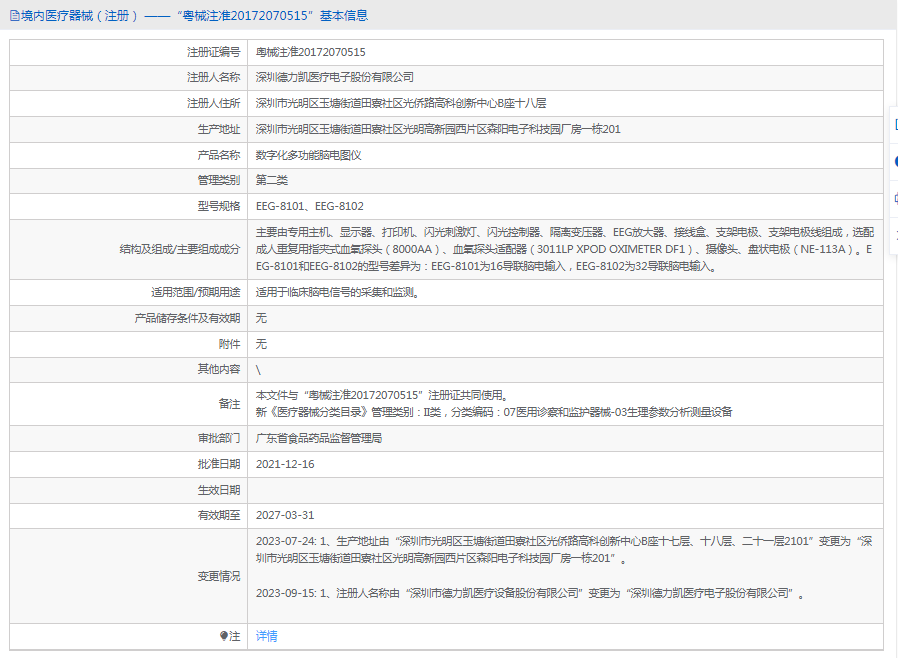Select product name 数字化多功能脑电图仪
Image resolution: width=898 pixels, height=658 pixels.
(308, 155)
